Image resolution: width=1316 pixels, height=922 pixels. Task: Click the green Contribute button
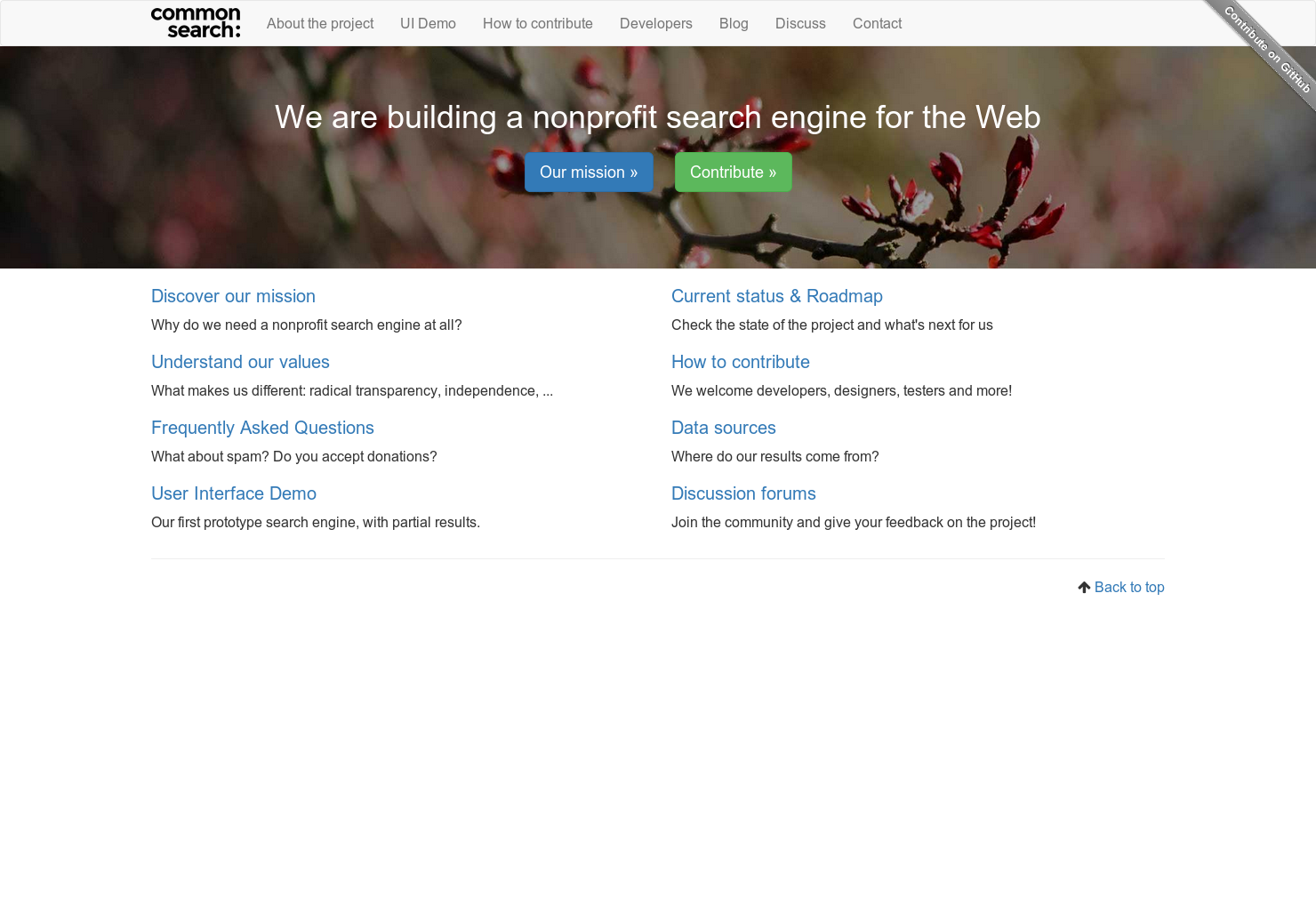click(x=733, y=172)
